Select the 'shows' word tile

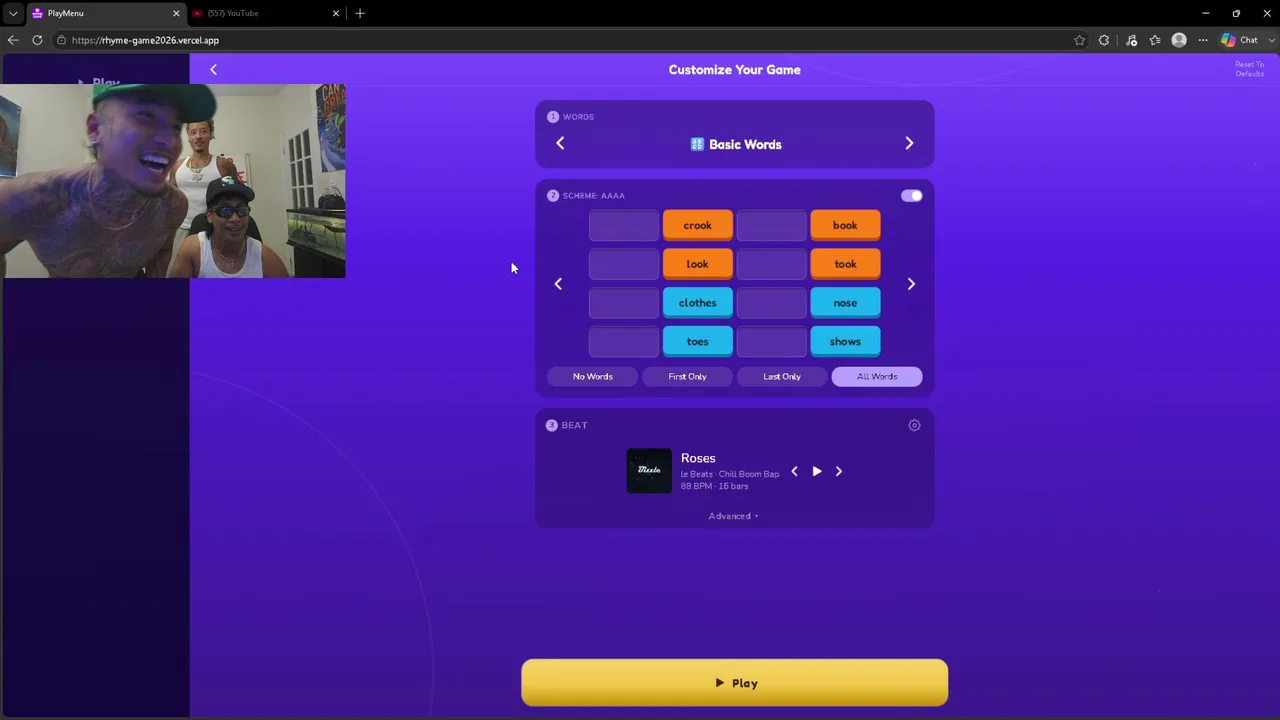(x=845, y=342)
